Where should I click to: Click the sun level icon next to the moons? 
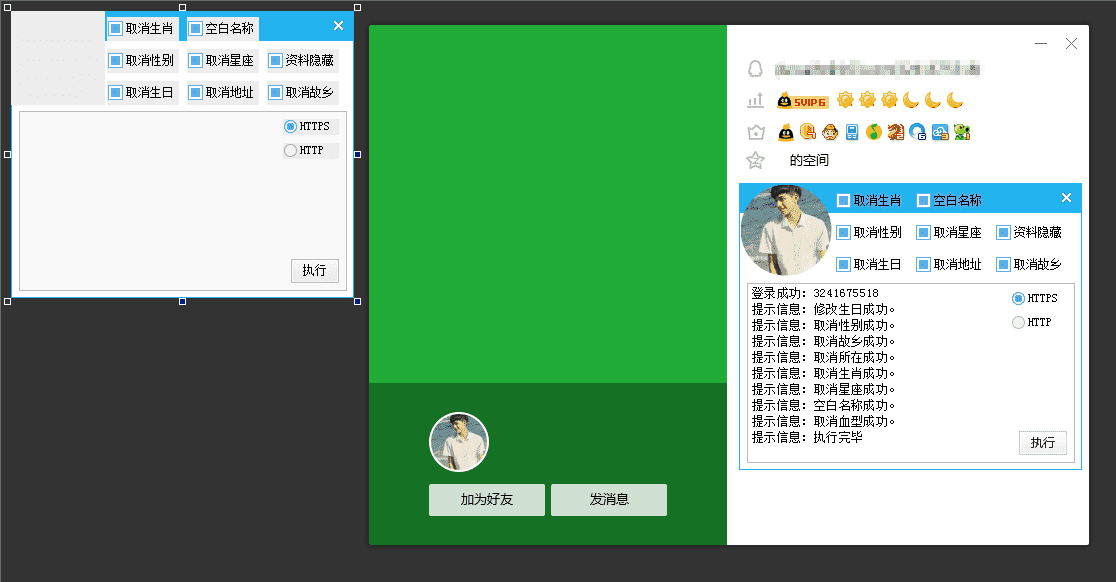889,100
